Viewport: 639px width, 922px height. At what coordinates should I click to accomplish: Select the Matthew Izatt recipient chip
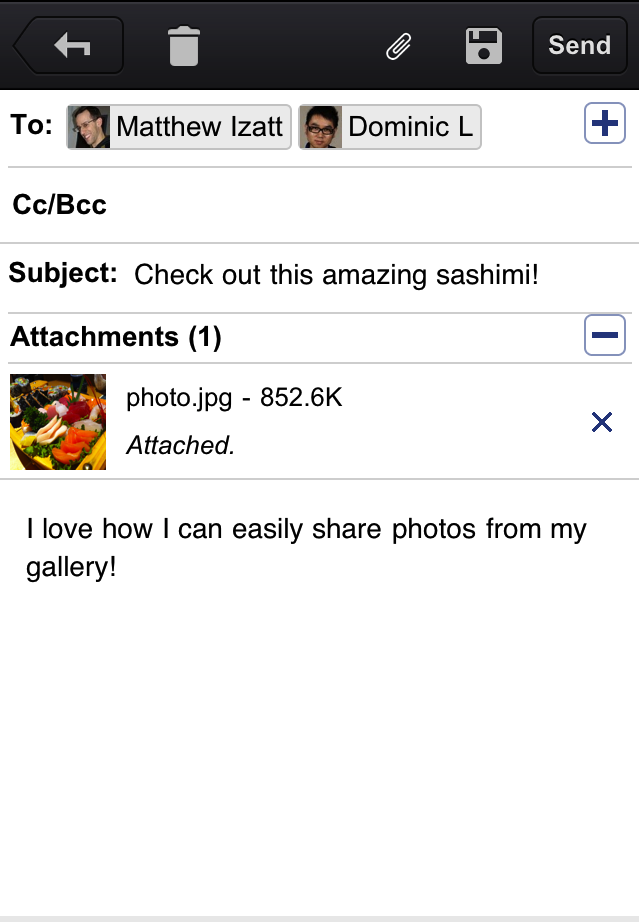click(x=199, y=127)
